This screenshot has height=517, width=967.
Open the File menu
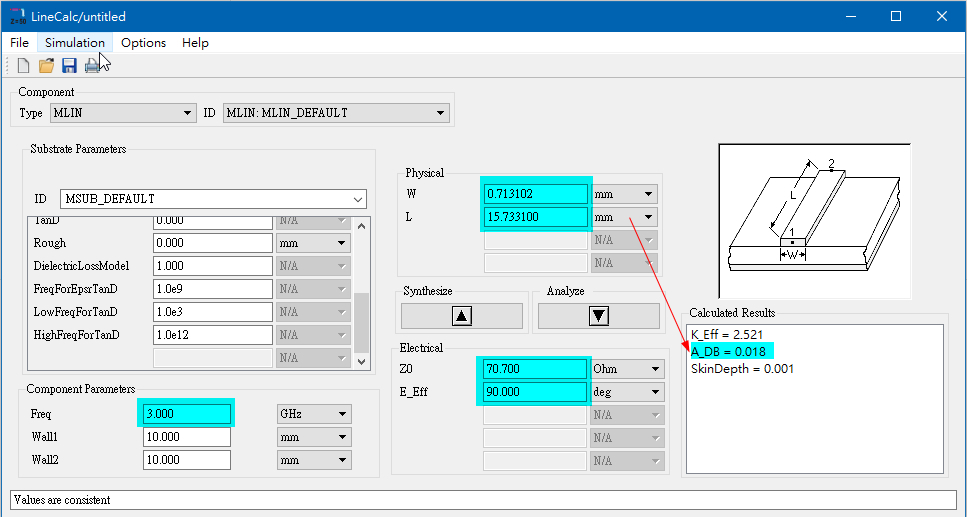coord(19,43)
